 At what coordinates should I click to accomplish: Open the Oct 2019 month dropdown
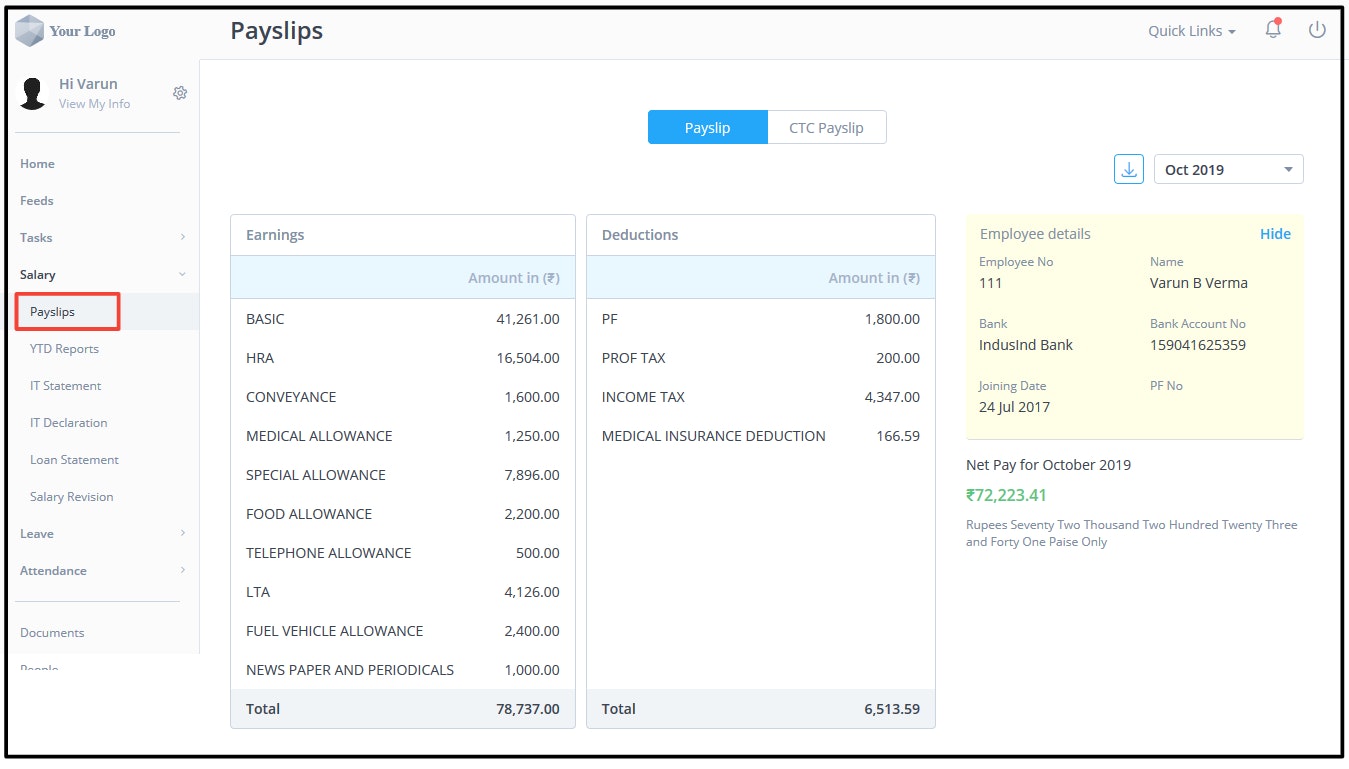click(1229, 169)
